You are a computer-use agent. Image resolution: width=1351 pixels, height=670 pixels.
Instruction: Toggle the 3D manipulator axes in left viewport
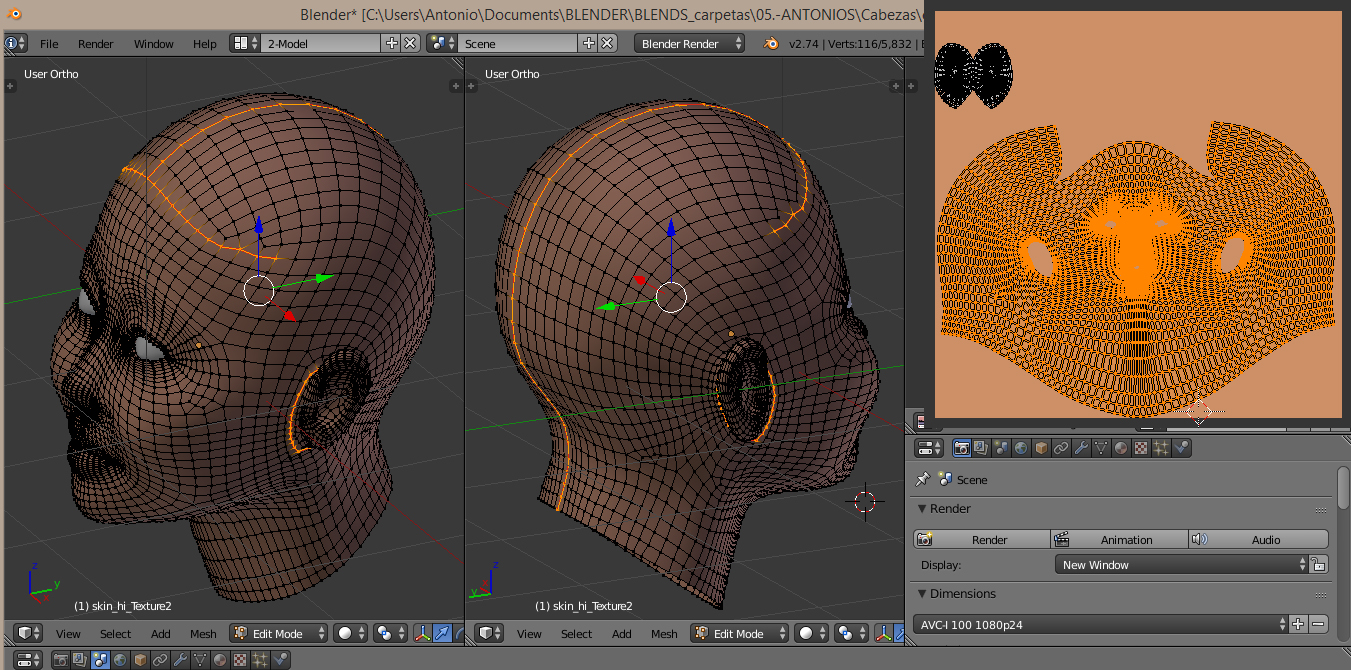click(x=422, y=633)
